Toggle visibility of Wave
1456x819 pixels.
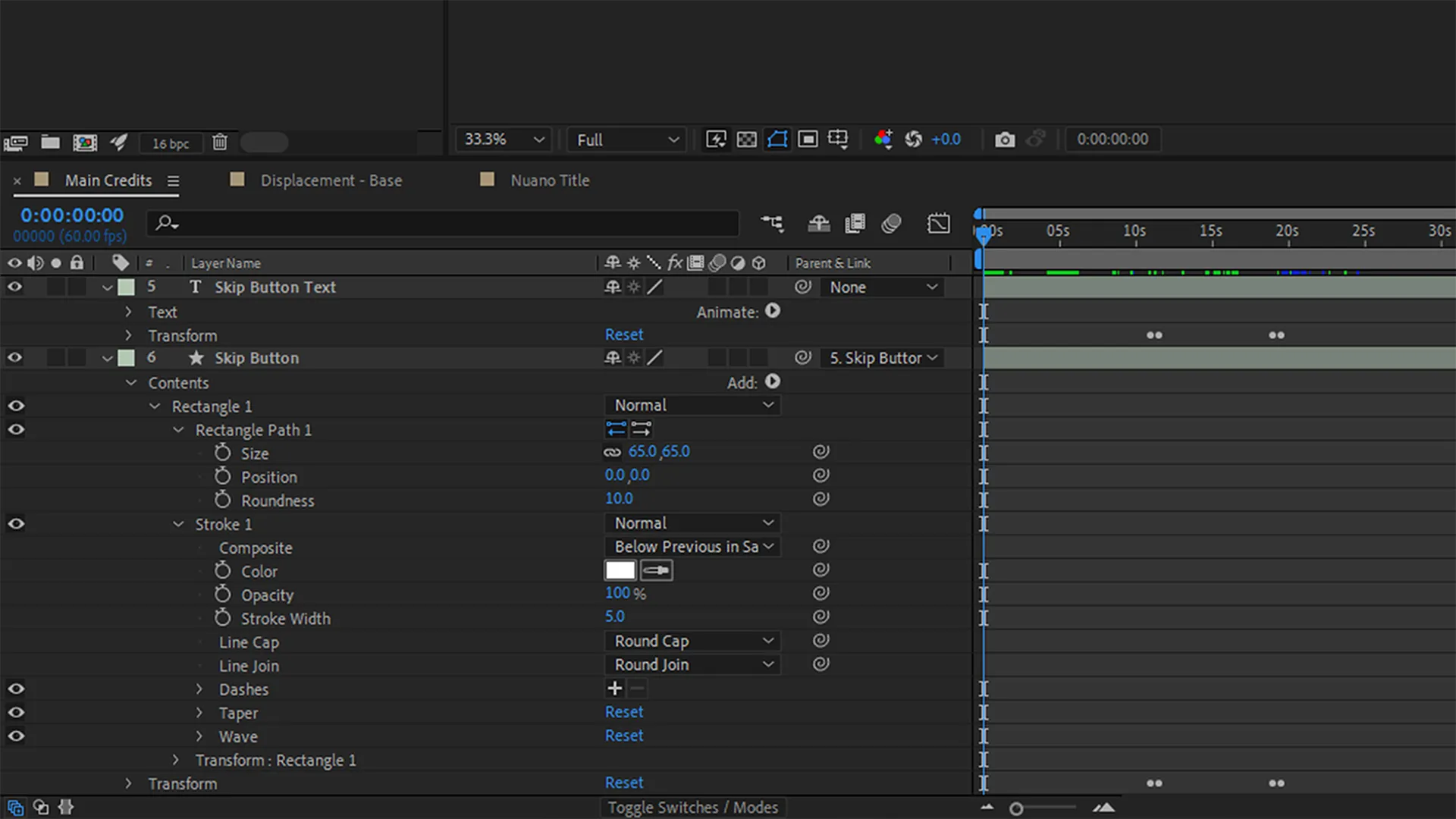pyautogui.click(x=16, y=736)
